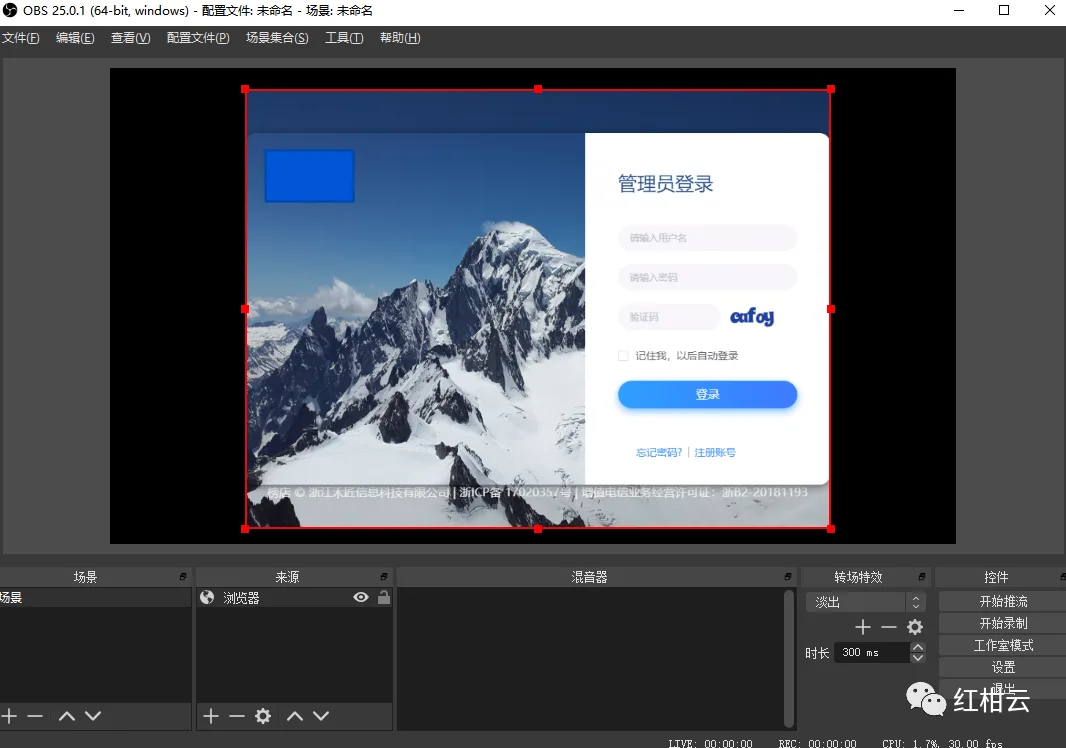Toggle lock on 浏览器 source

click(x=383, y=597)
